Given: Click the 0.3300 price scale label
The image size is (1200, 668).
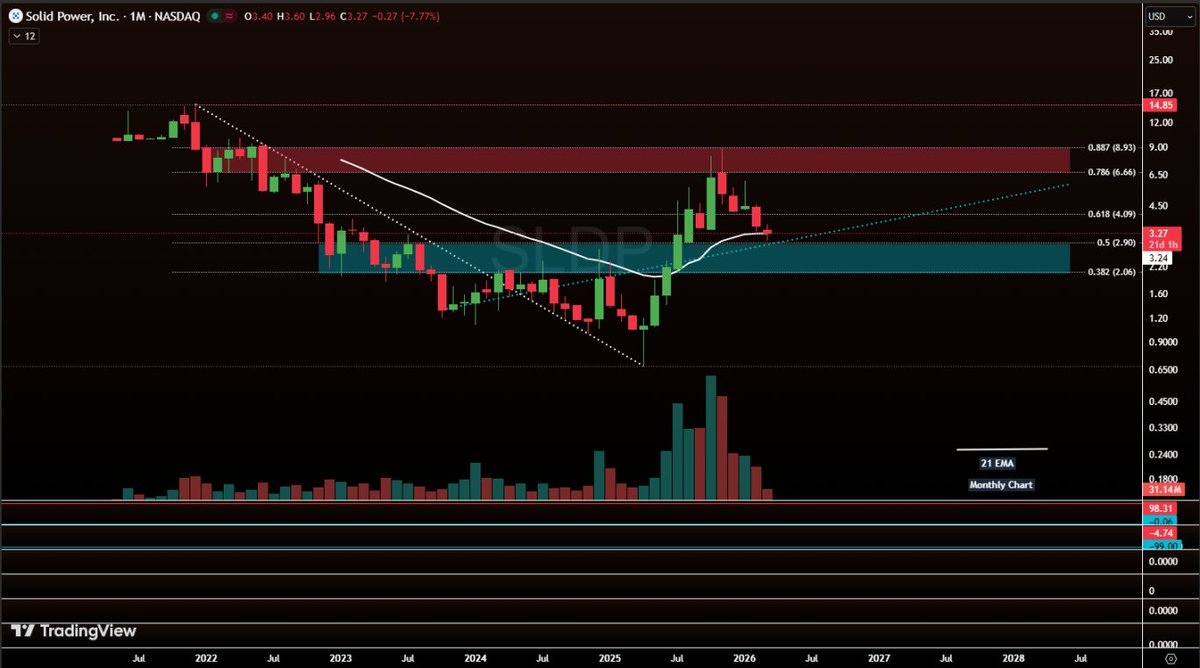Looking at the screenshot, I should (x=1164, y=427).
